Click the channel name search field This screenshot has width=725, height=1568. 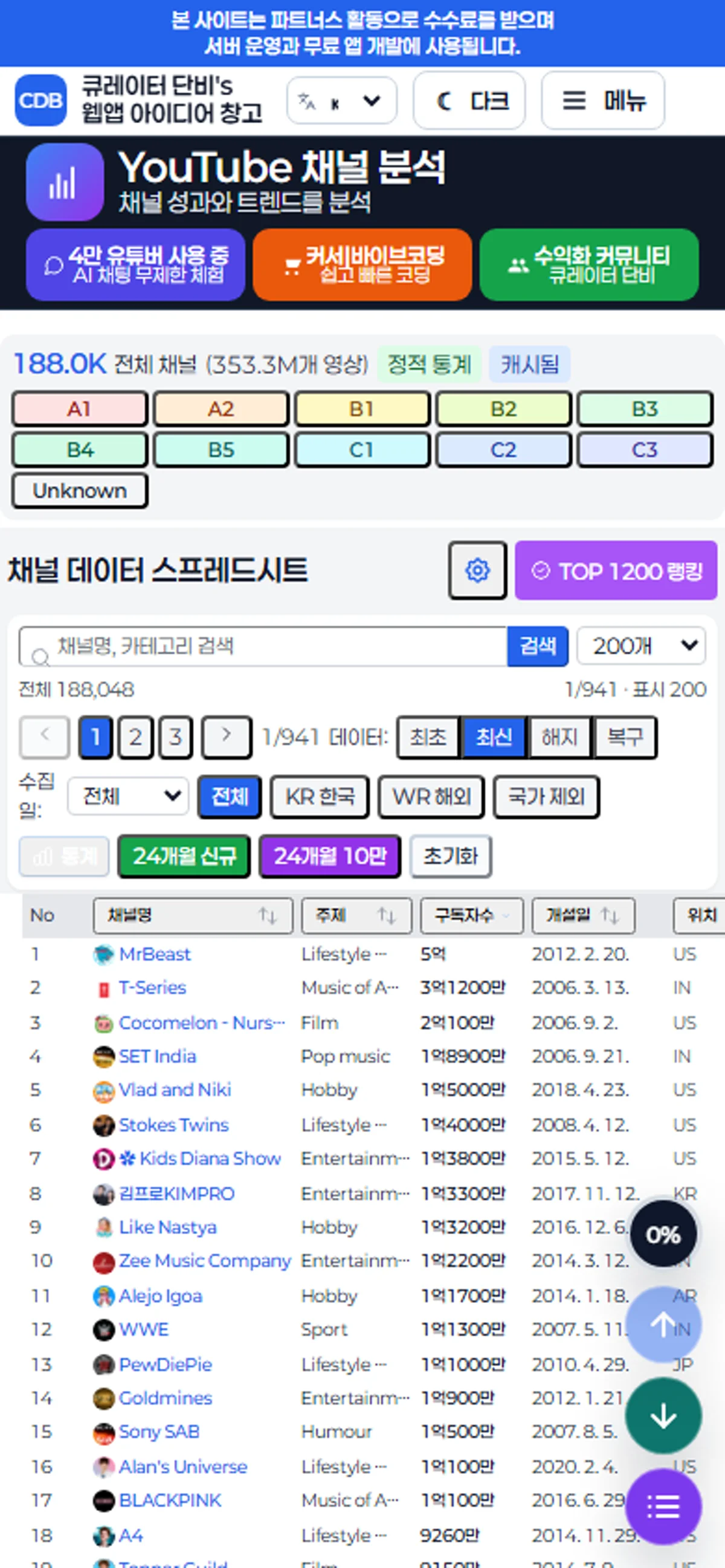click(263, 646)
